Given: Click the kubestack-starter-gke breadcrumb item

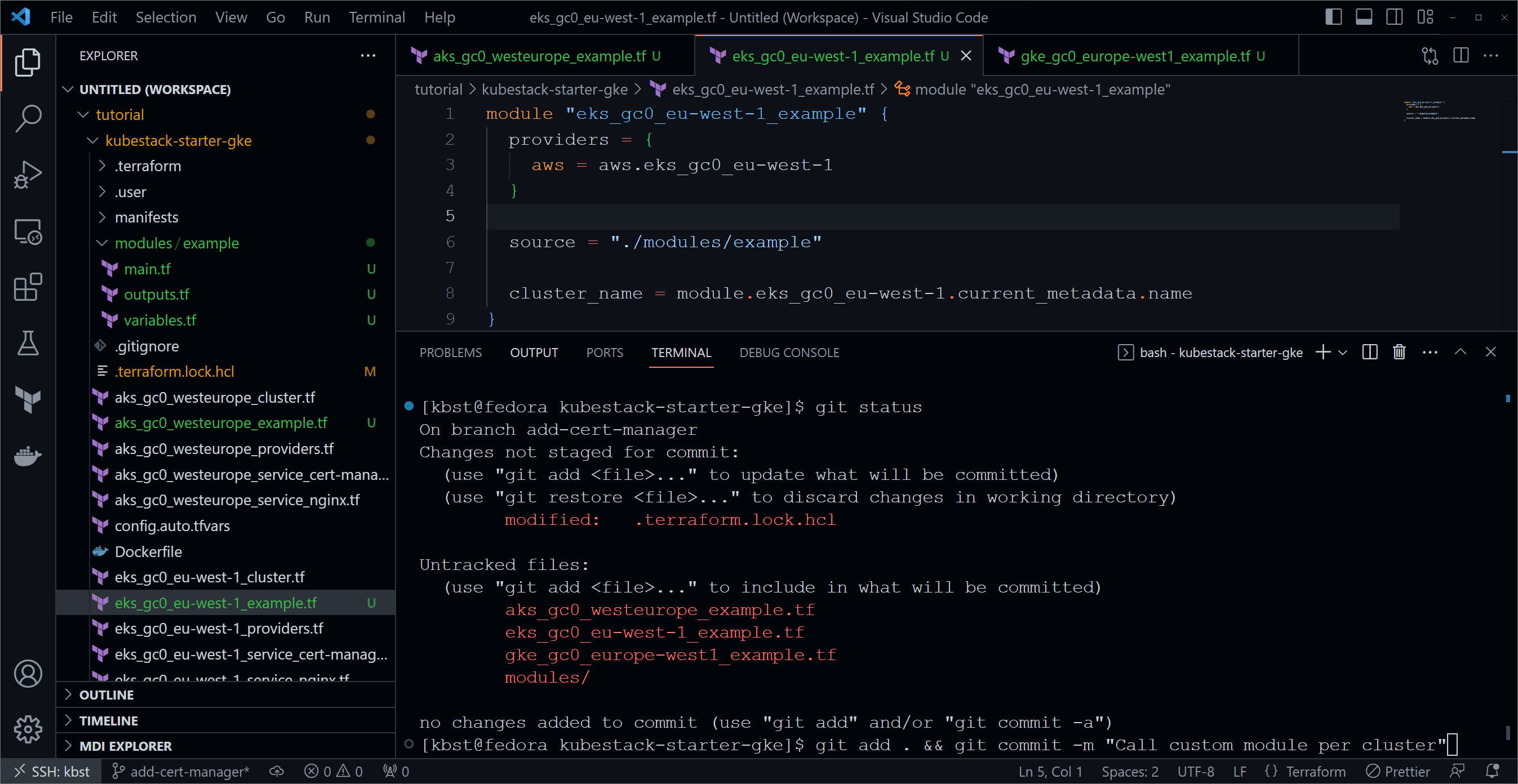Looking at the screenshot, I should [x=554, y=89].
